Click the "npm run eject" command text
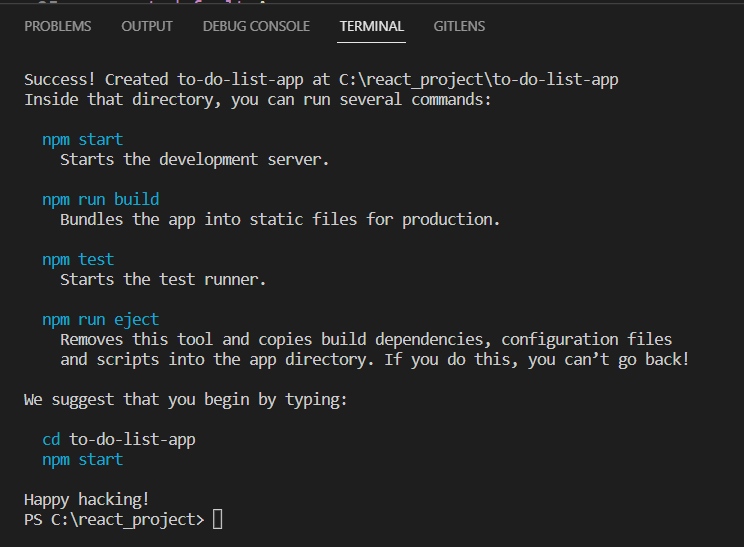 pyautogui.click(x=100, y=320)
